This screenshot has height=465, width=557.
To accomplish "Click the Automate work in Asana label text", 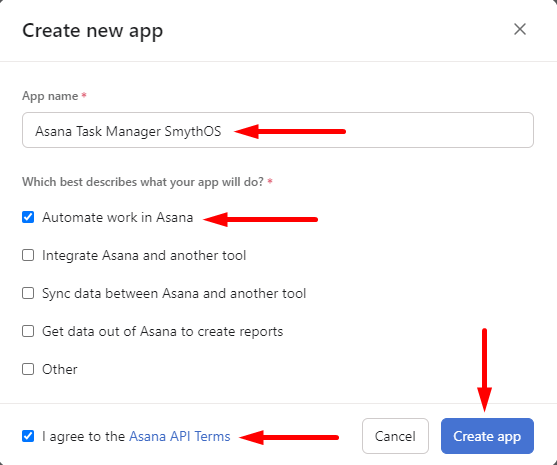I will click(x=118, y=217).
